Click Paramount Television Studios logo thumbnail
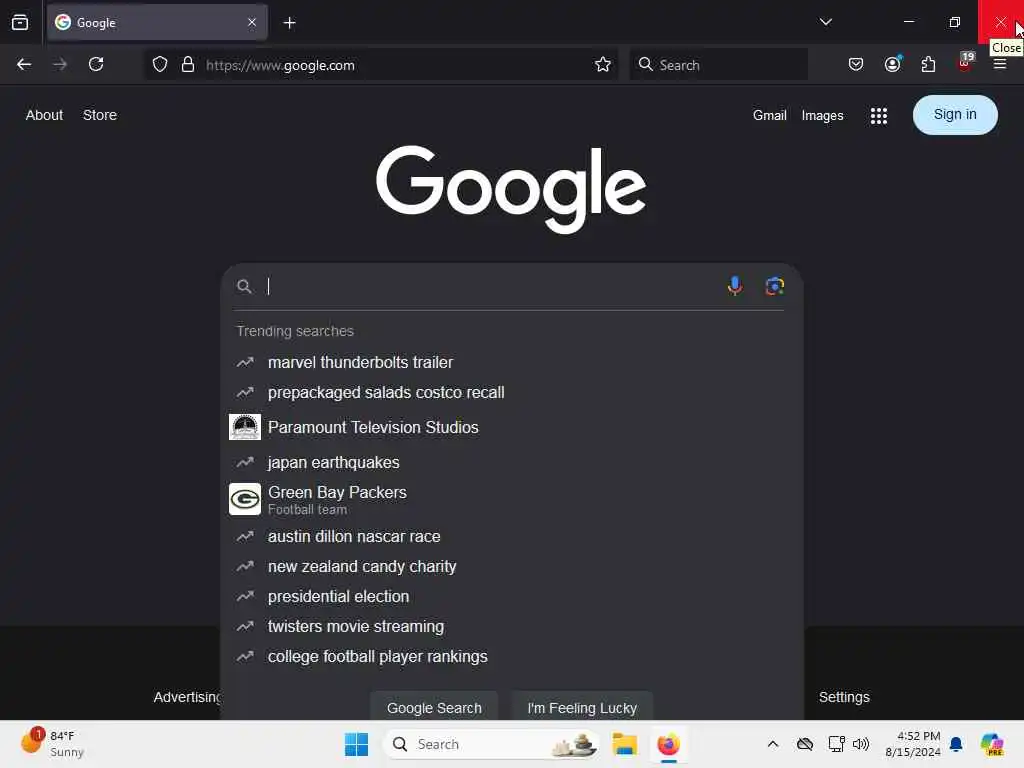Screen dimensions: 1024x768 [x=245, y=427]
